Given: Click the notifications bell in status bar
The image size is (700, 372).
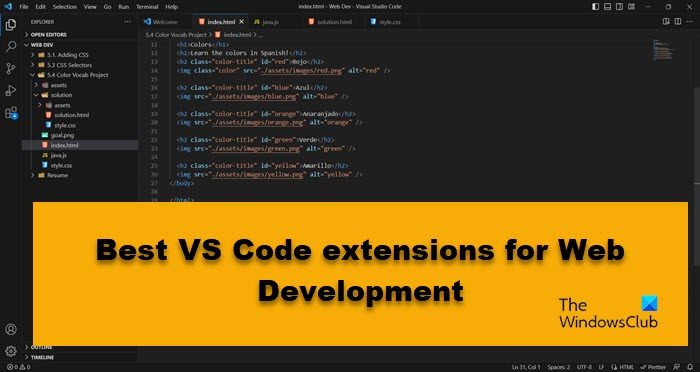Looking at the screenshot, I should [690, 367].
